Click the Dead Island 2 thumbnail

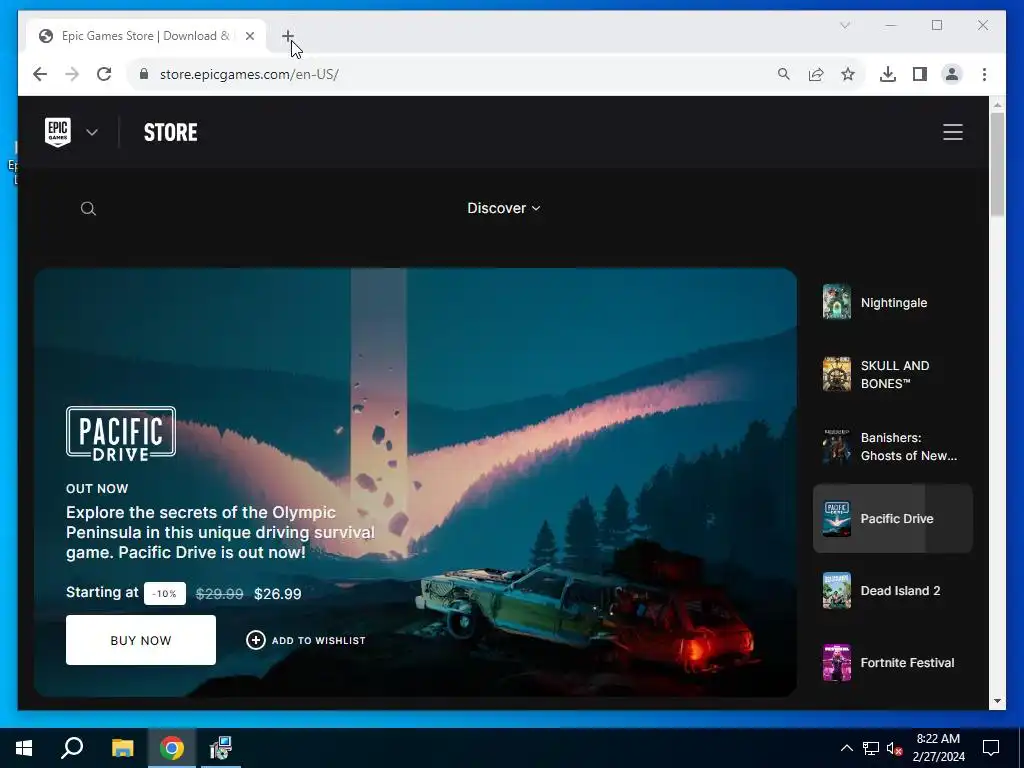point(837,590)
